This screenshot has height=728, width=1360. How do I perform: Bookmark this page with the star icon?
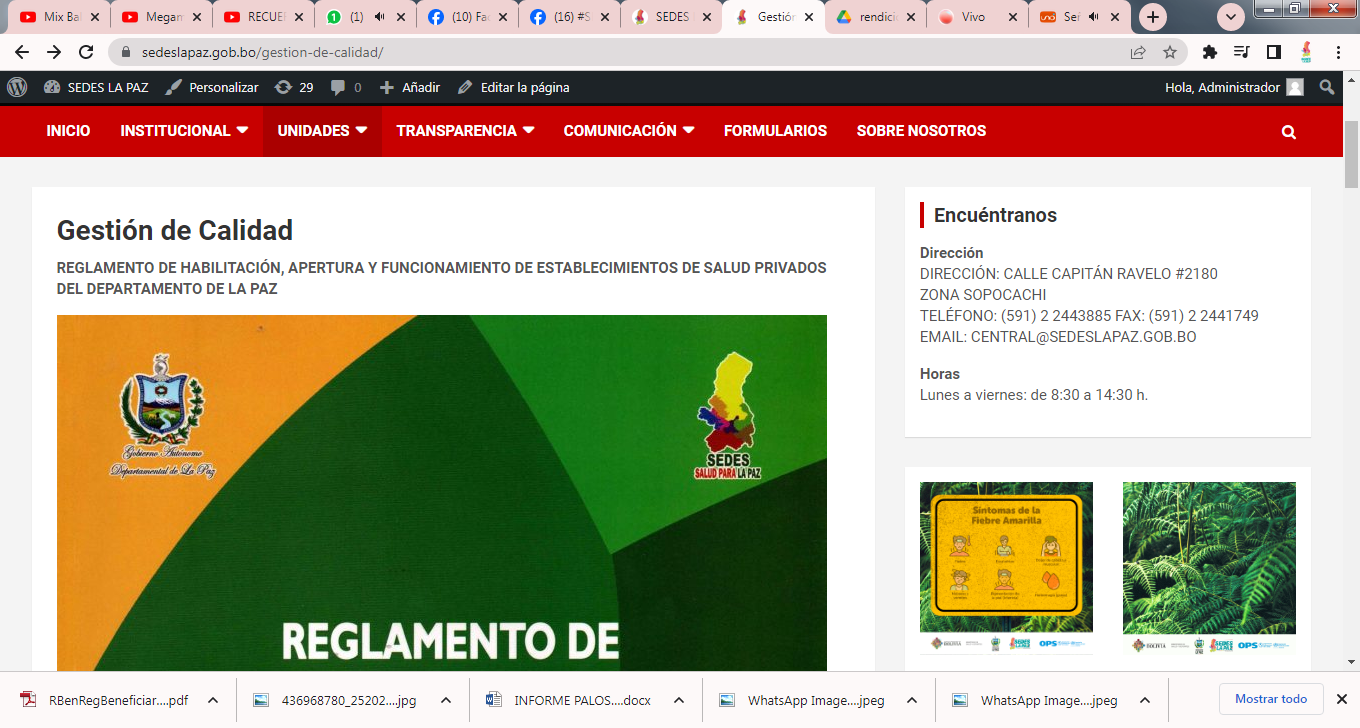pyautogui.click(x=1169, y=52)
